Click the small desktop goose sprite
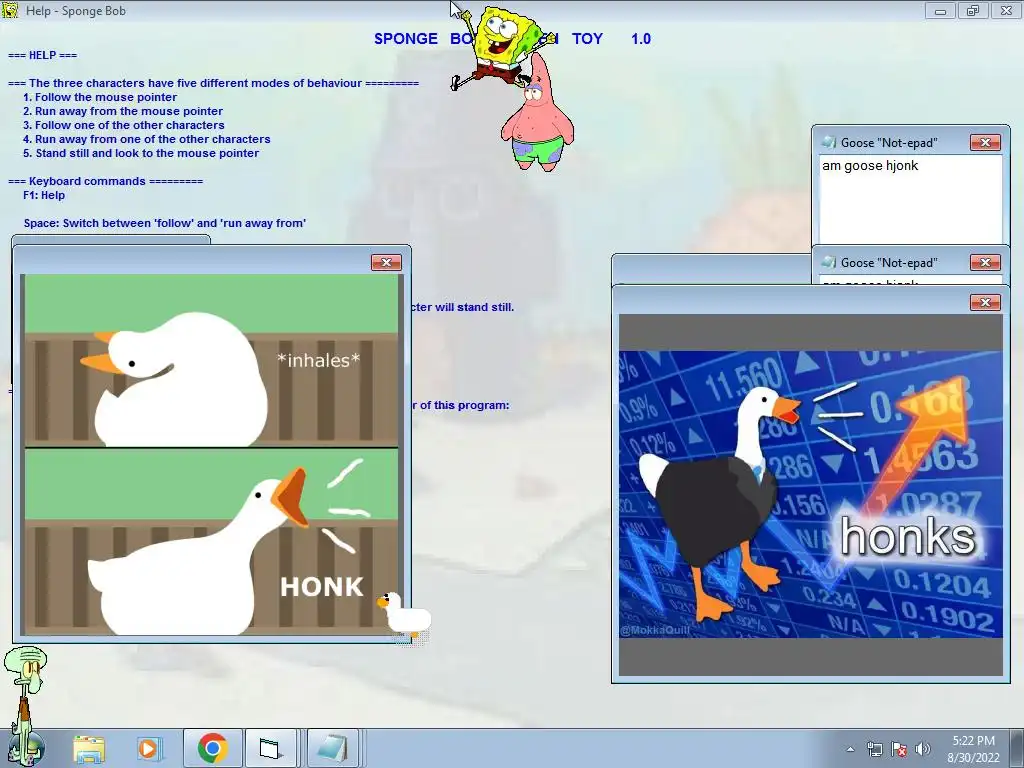The width and height of the screenshot is (1024, 768). pos(405,614)
